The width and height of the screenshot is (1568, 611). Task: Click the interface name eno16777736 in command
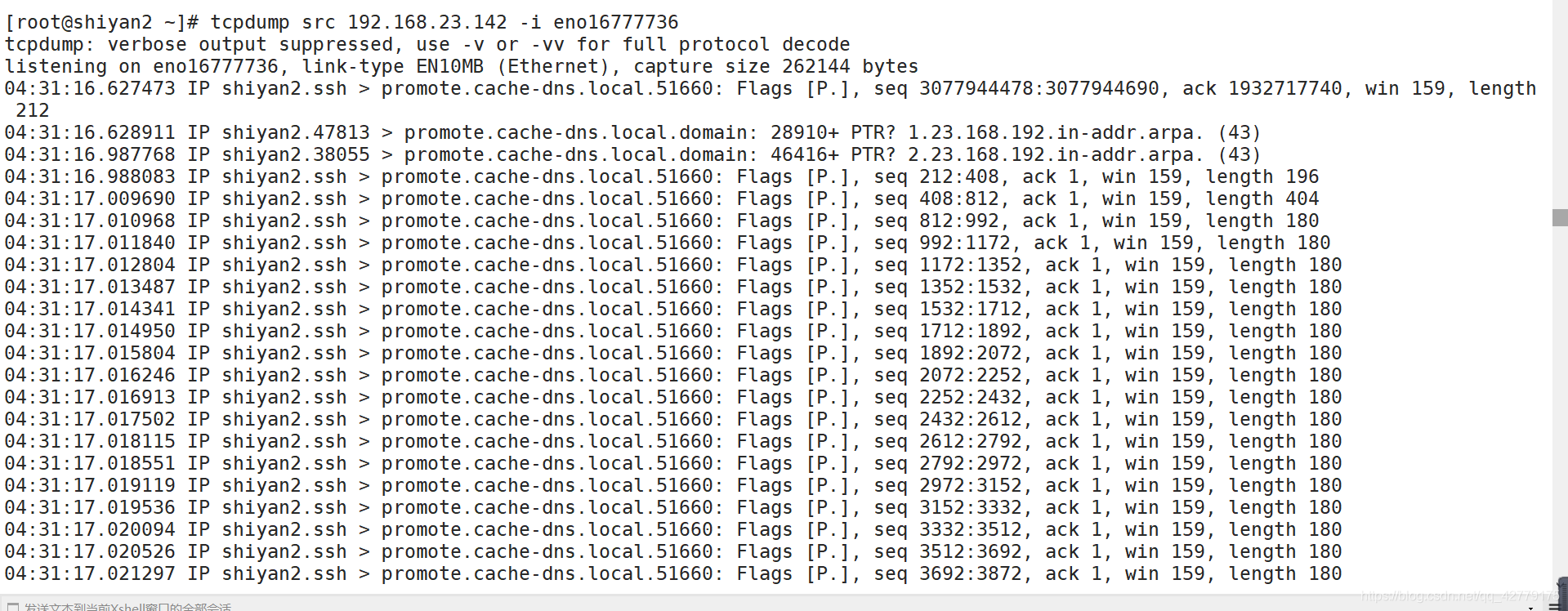click(616, 22)
